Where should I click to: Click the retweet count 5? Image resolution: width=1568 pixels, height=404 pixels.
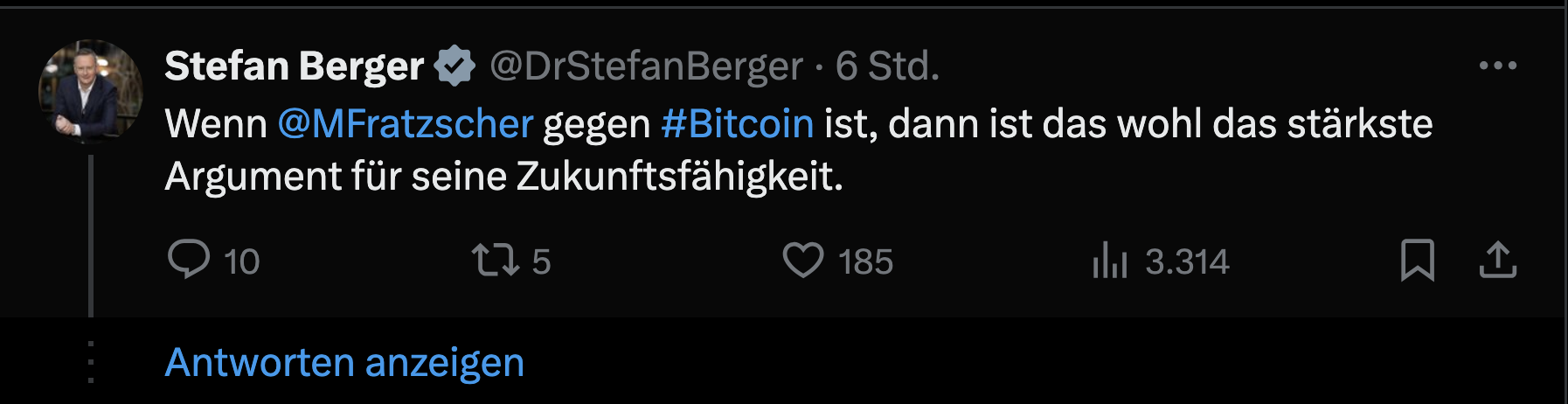541,261
